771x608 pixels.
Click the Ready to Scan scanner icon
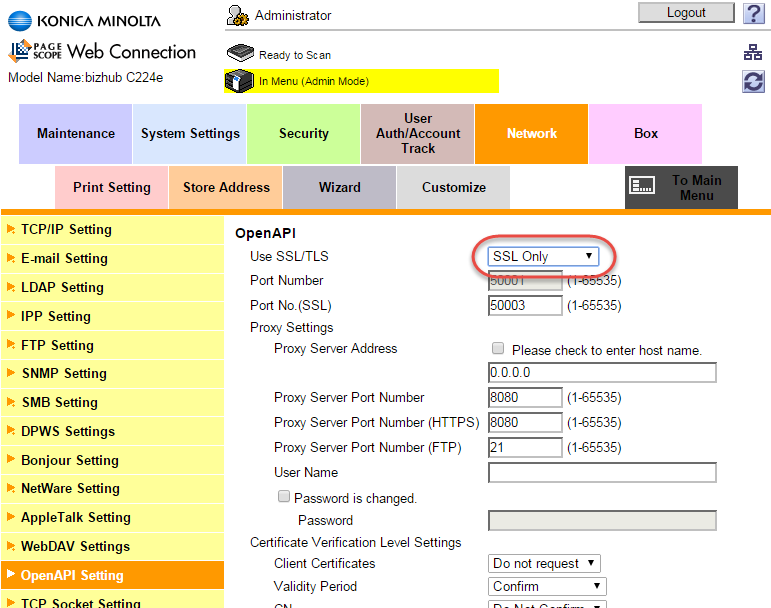point(240,54)
